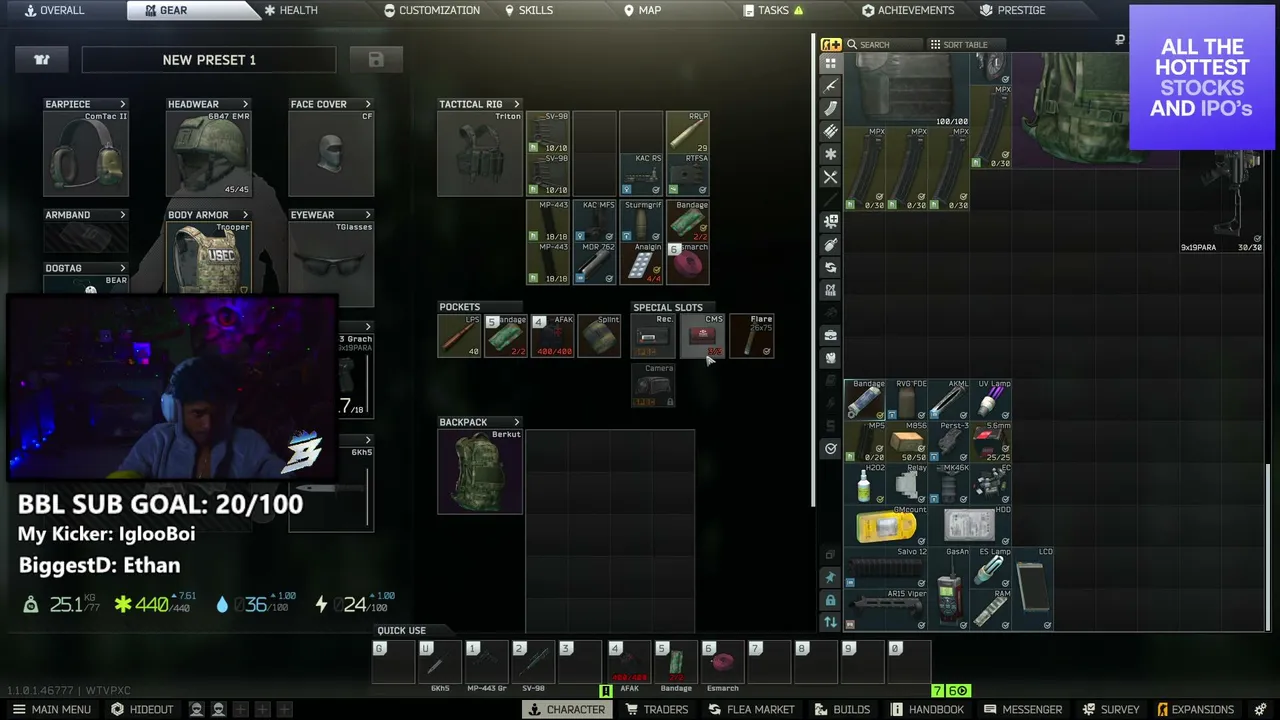Select the SV-98 in quick use slot 2
The height and width of the screenshot is (720, 1280).
pos(533,663)
